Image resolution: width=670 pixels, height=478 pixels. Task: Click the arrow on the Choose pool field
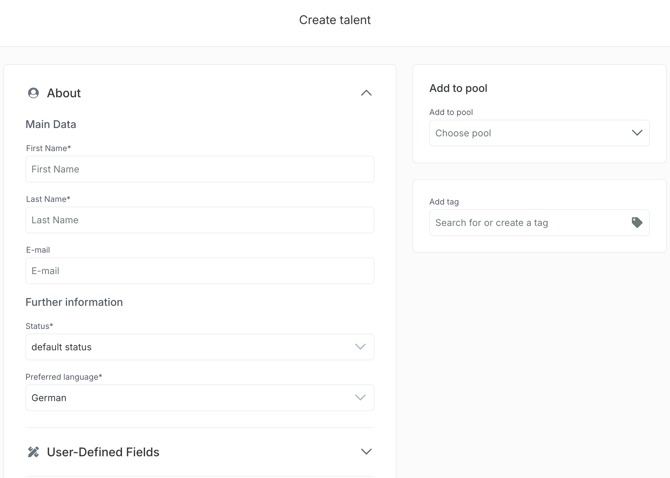coord(637,133)
